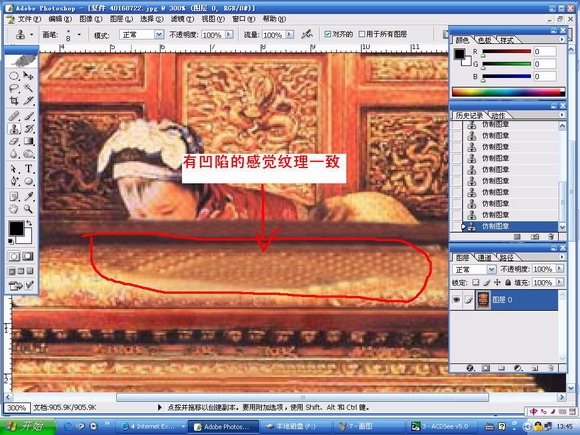Image resolution: width=580 pixels, height=435 pixels.
Task: Open the 模式 blend mode dropdown
Action: click(x=141, y=35)
